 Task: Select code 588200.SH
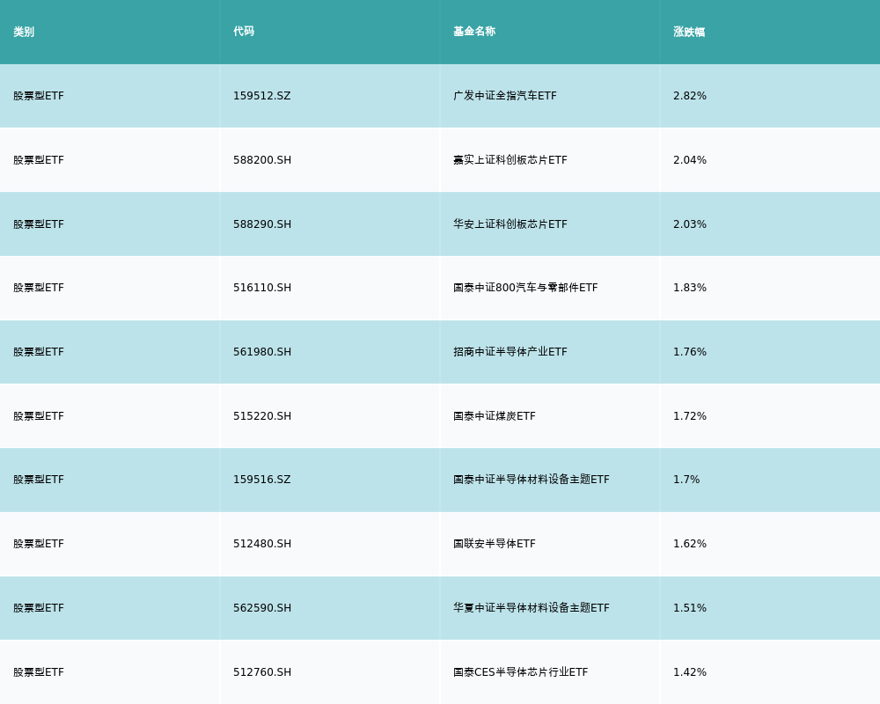click(x=262, y=160)
